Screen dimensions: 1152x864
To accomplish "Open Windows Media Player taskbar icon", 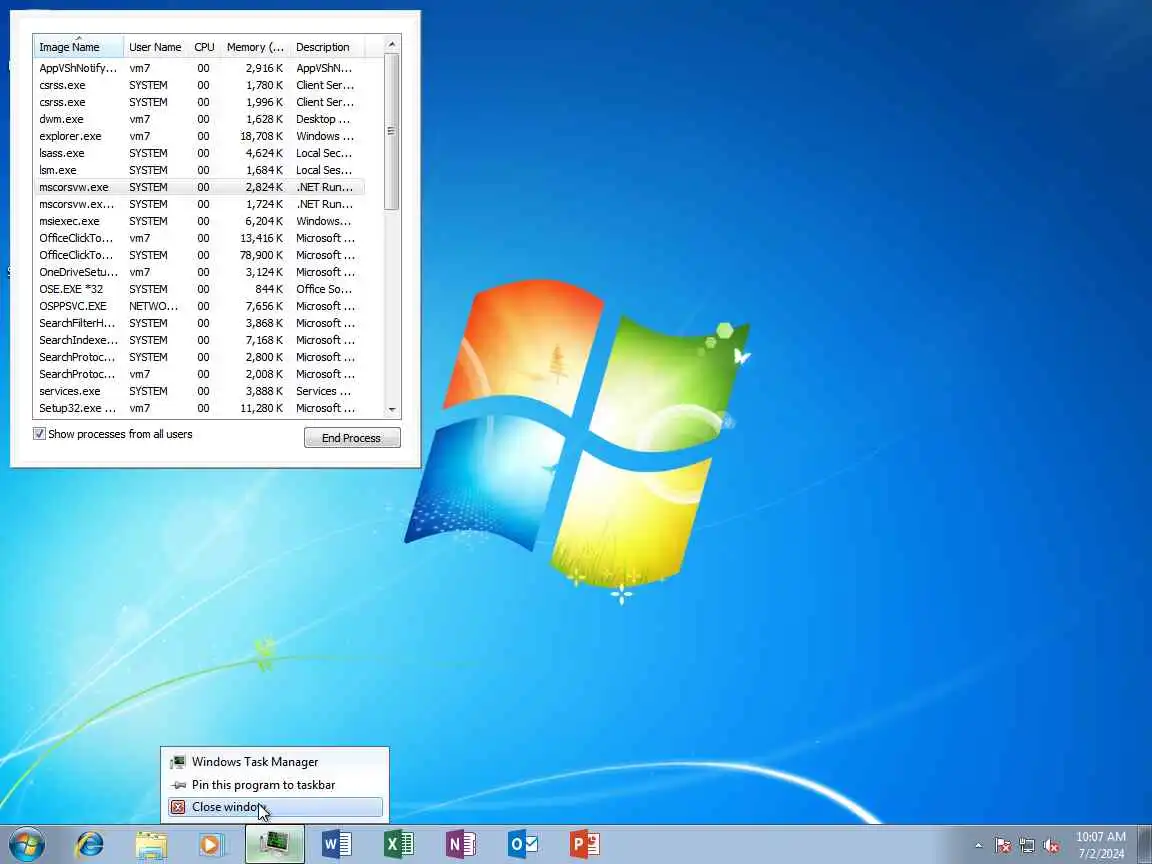I will click(x=212, y=845).
